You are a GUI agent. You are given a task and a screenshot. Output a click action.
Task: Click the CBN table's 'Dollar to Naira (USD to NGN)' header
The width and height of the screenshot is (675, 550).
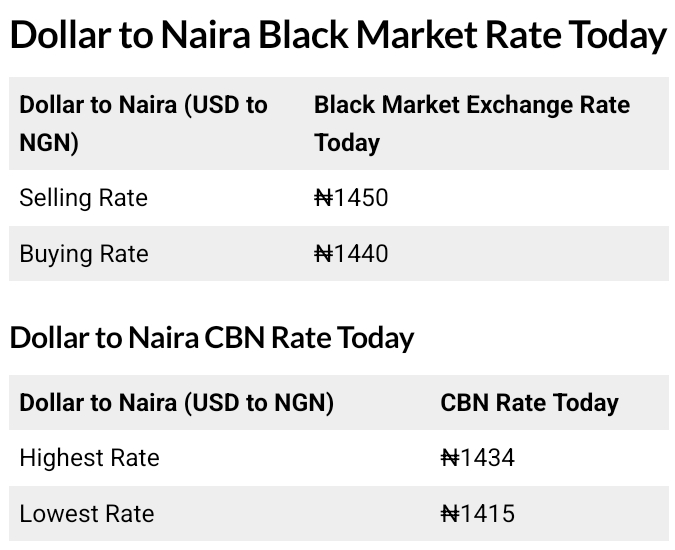point(176,403)
